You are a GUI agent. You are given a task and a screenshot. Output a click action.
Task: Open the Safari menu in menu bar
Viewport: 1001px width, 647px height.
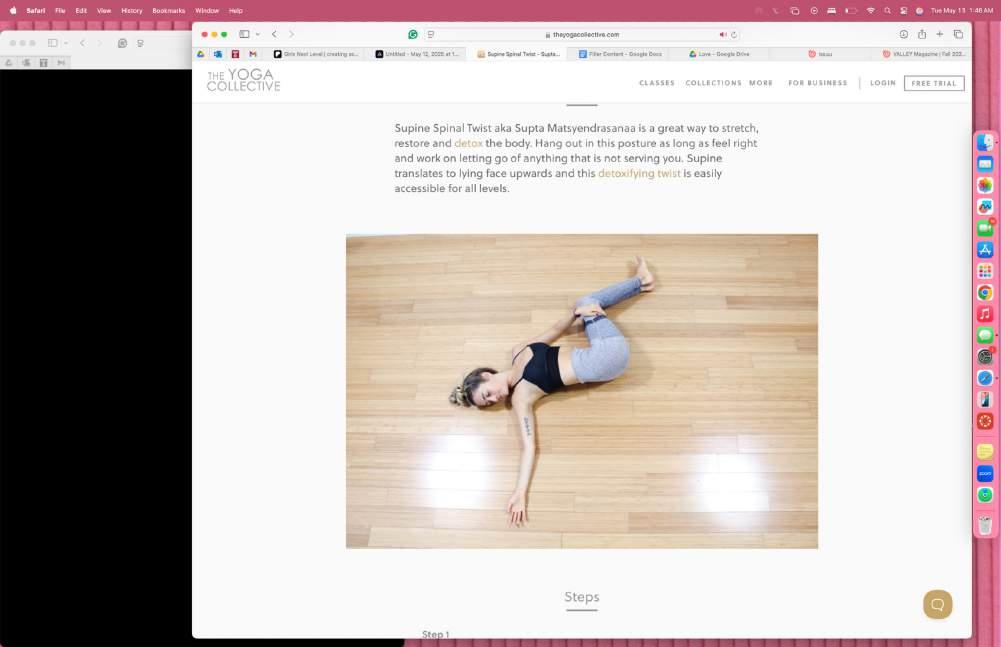pyautogui.click(x=36, y=10)
